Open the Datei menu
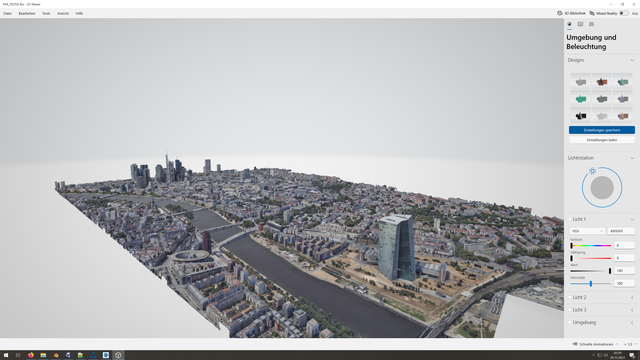Screen dimensions: 640x360 coord(7,13)
